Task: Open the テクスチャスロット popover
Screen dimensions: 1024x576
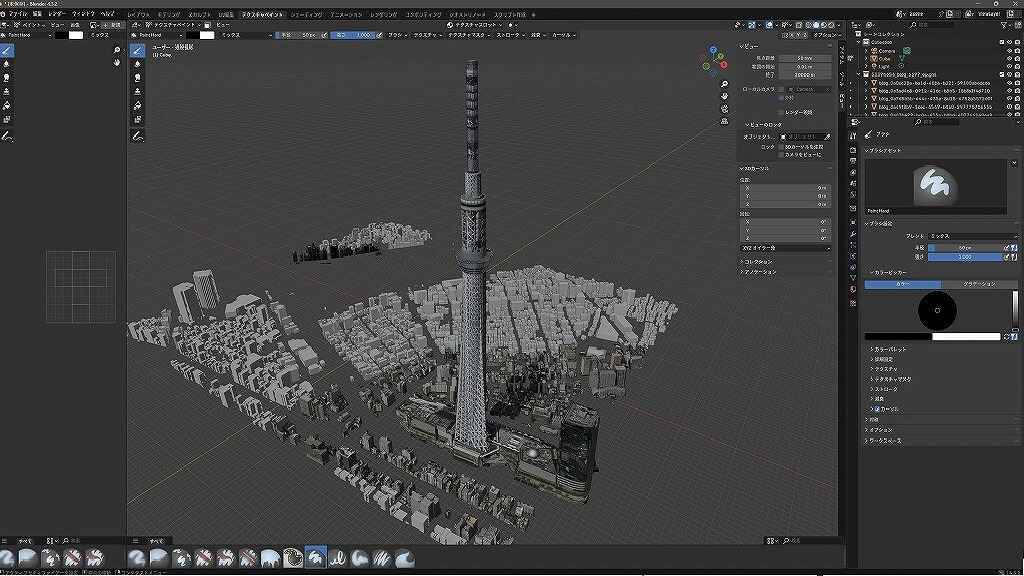Action: [476, 25]
